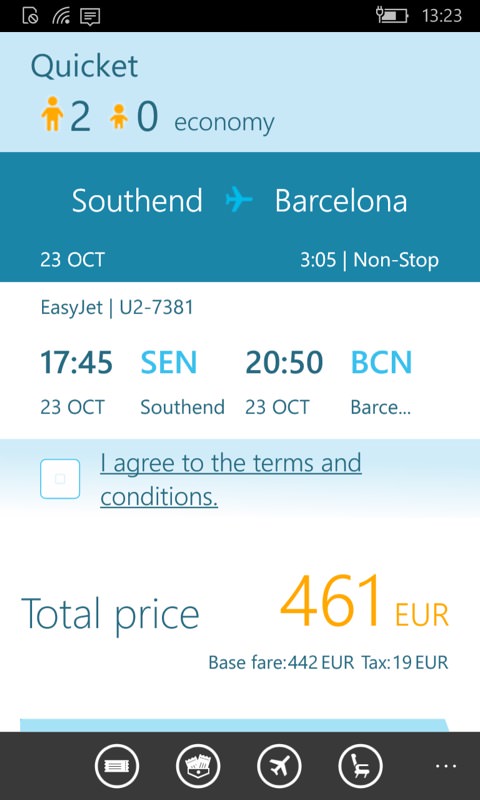Tap the light blue button at bottom
The width and height of the screenshot is (480, 800).
235,726
